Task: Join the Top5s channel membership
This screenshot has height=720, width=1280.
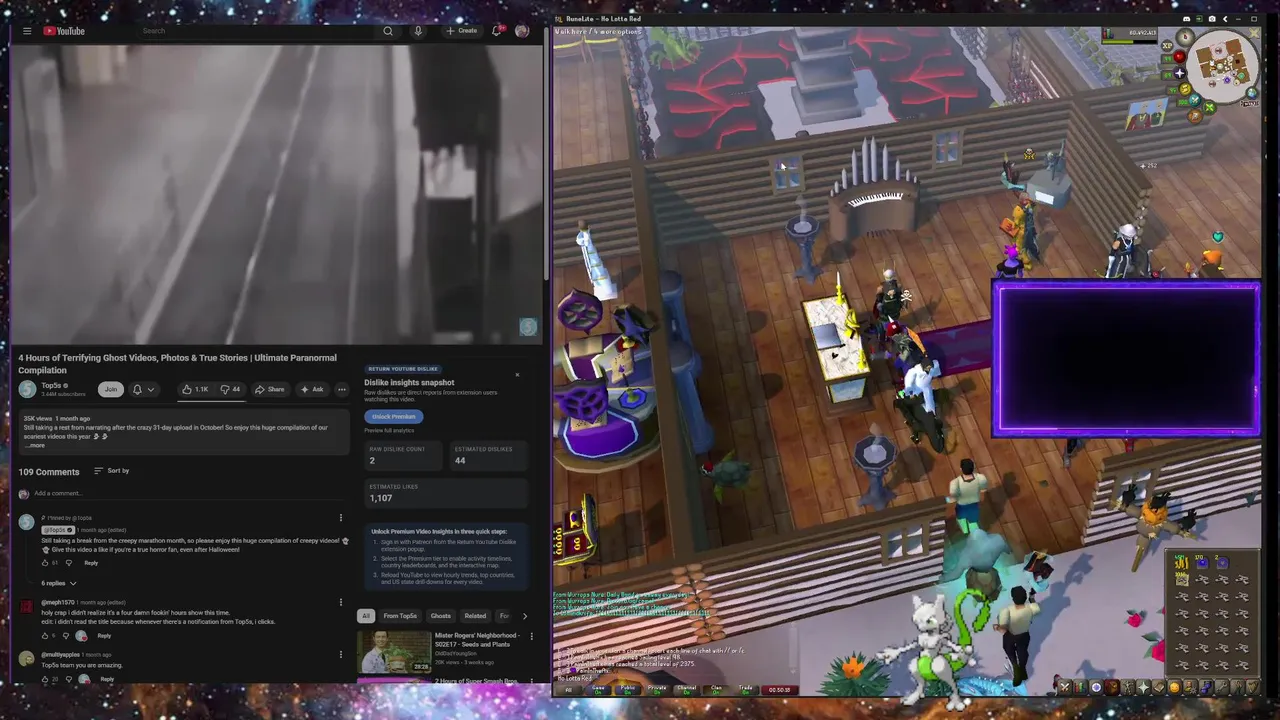Action: pyautogui.click(x=110, y=389)
